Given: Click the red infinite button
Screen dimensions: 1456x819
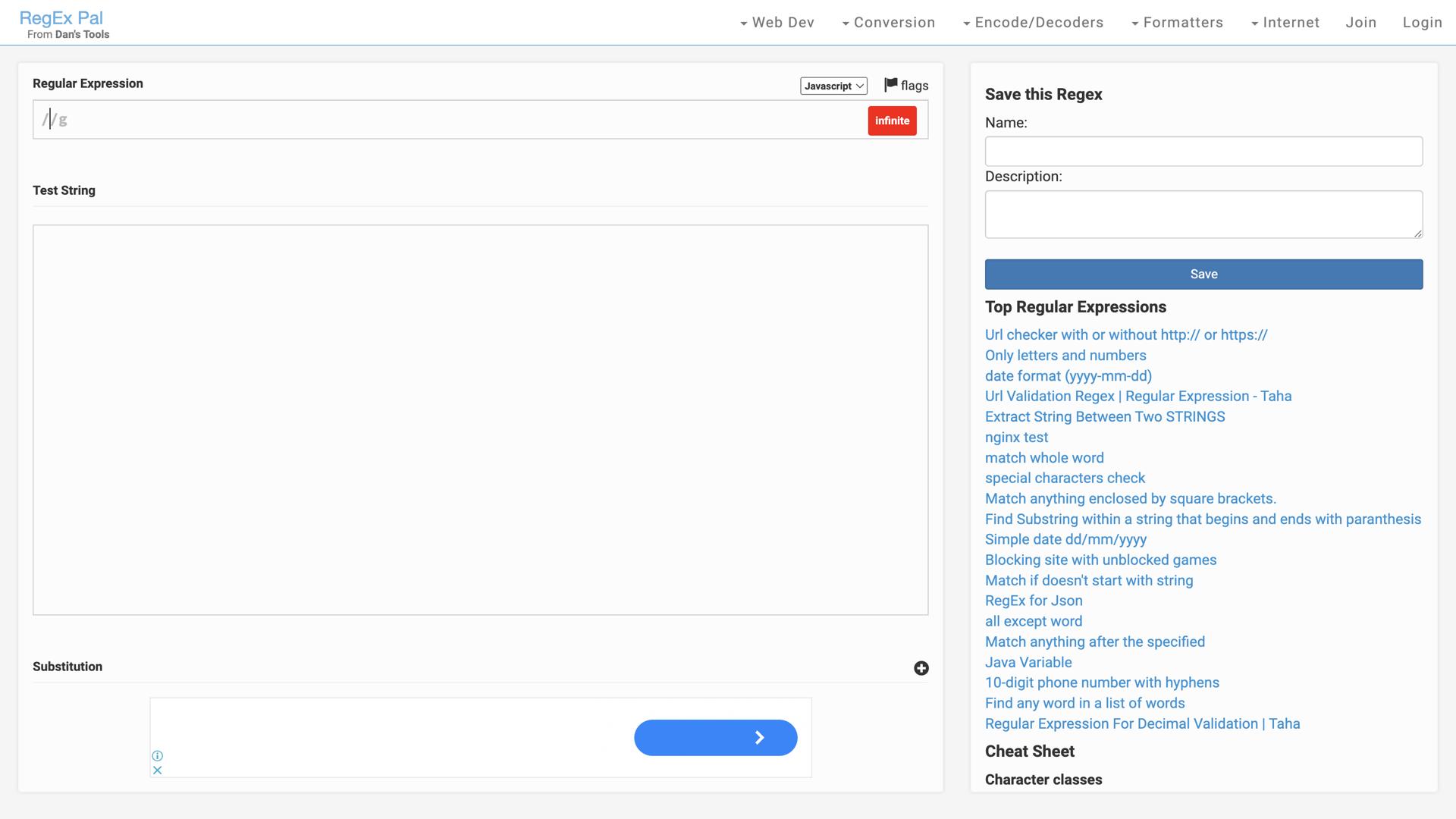Looking at the screenshot, I should coord(892,121).
